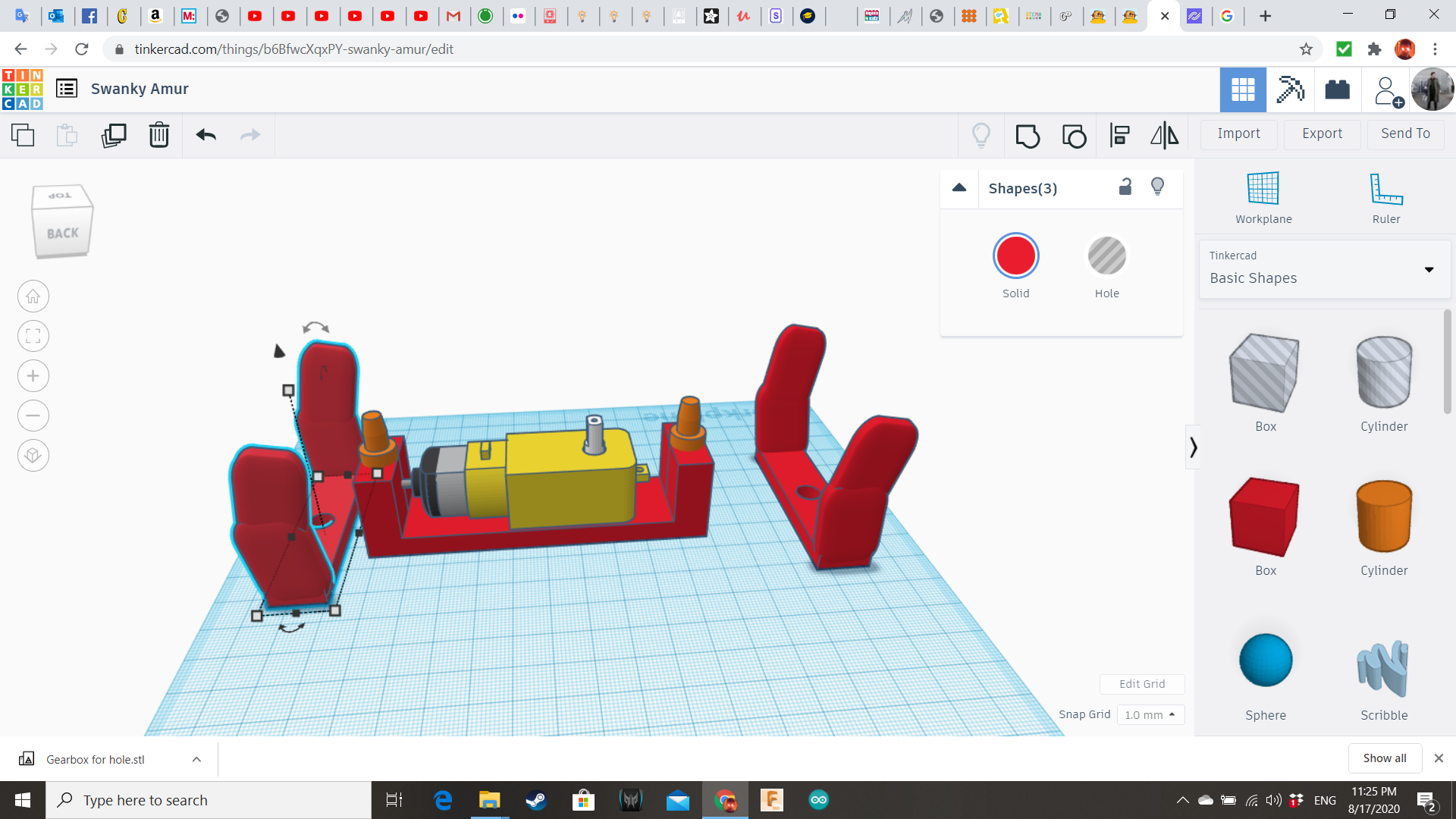Viewport: 1456px width, 819px height.
Task: Click the Solid red color swatch
Action: [1016, 256]
